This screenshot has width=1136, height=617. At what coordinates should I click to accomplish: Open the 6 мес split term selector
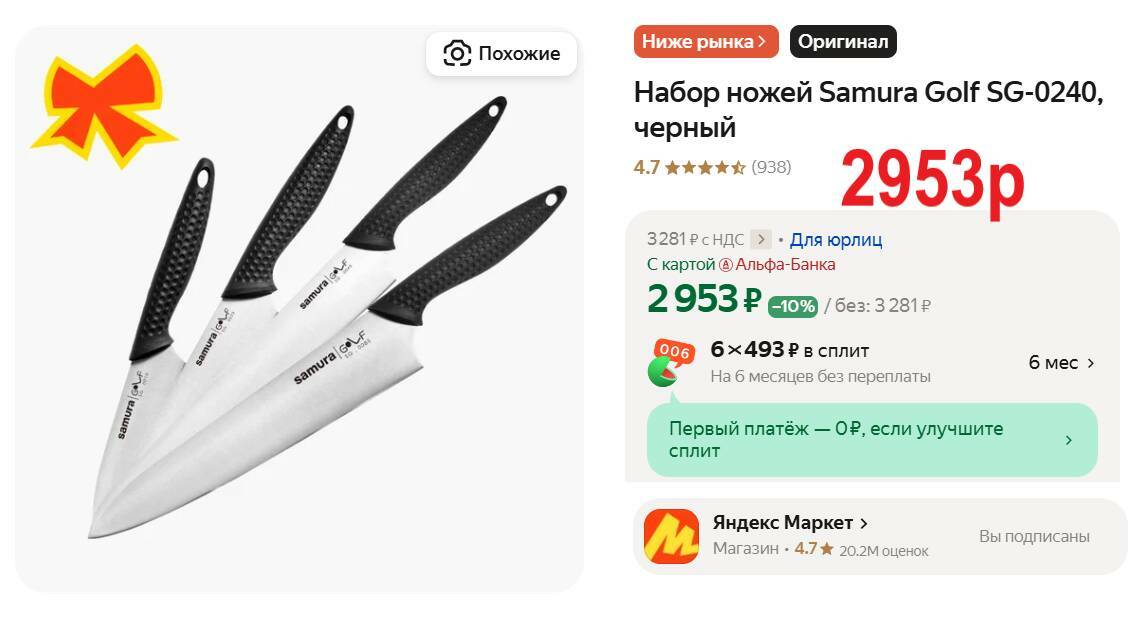1061,363
